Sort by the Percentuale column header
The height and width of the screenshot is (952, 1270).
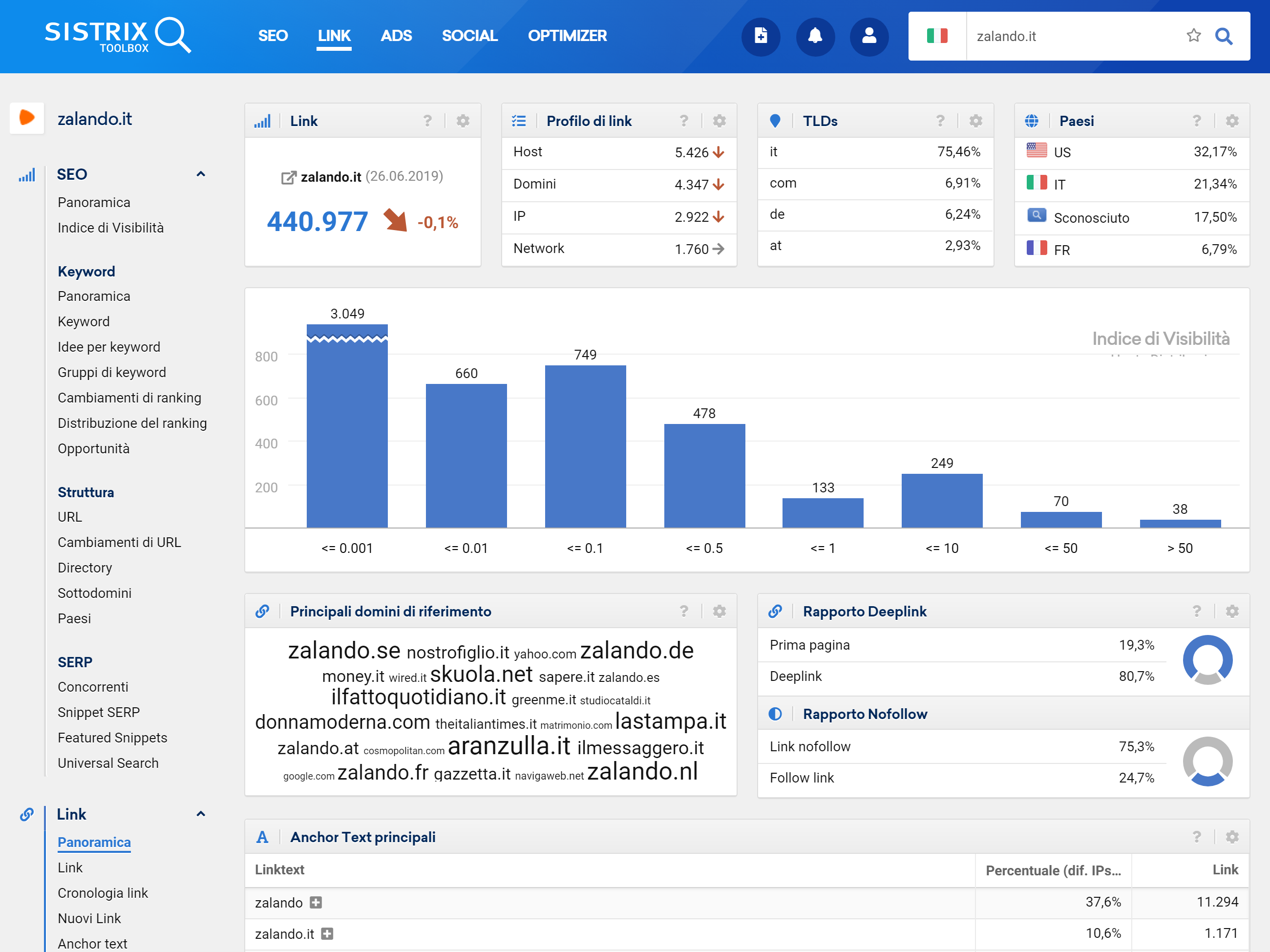(x=1053, y=870)
